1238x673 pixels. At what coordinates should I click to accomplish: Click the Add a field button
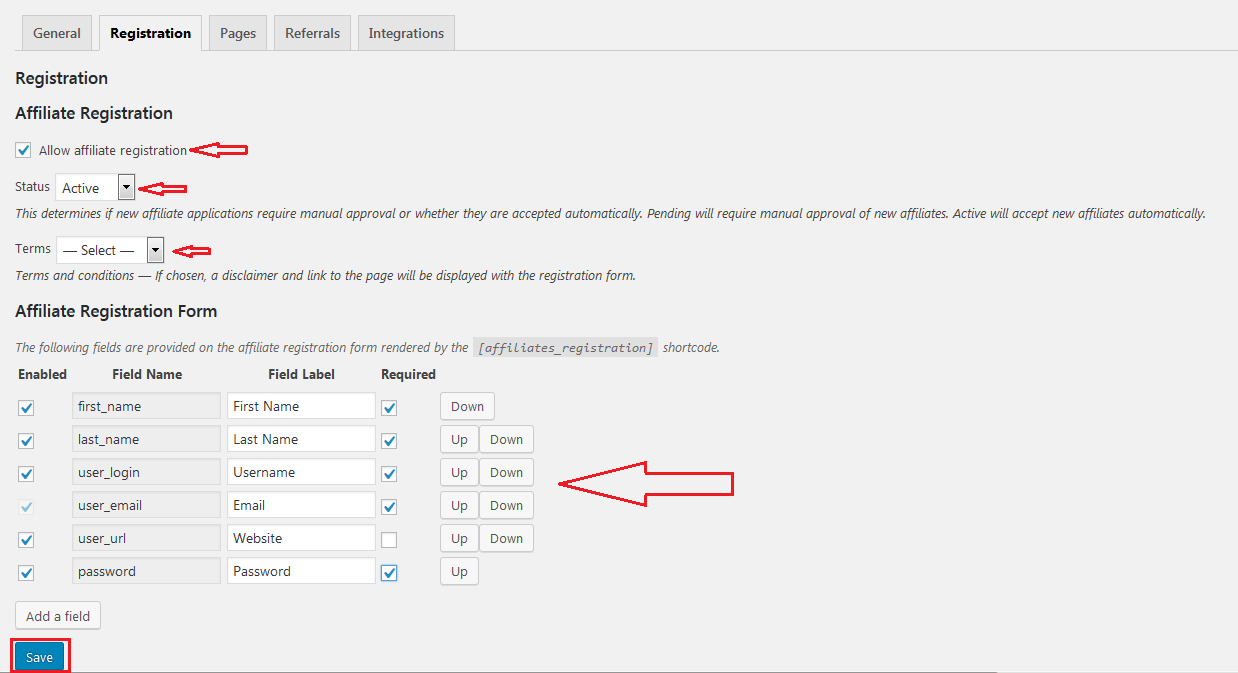click(x=58, y=616)
